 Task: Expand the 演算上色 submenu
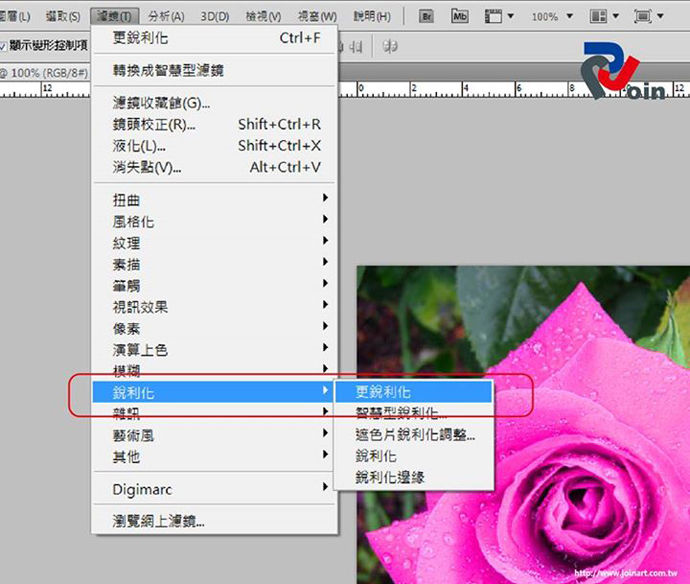[214, 349]
